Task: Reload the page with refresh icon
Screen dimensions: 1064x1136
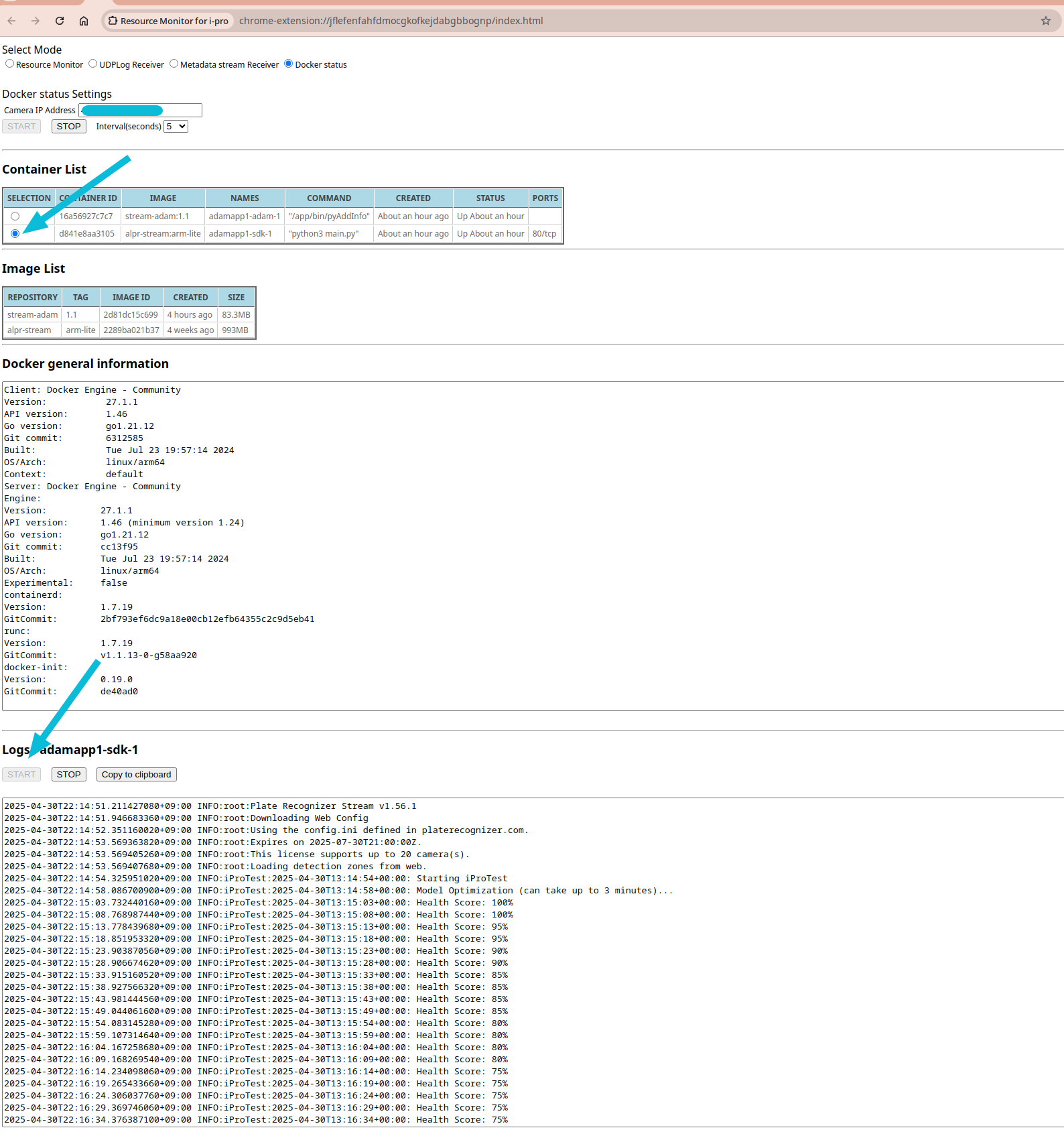Action: pos(60,21)
